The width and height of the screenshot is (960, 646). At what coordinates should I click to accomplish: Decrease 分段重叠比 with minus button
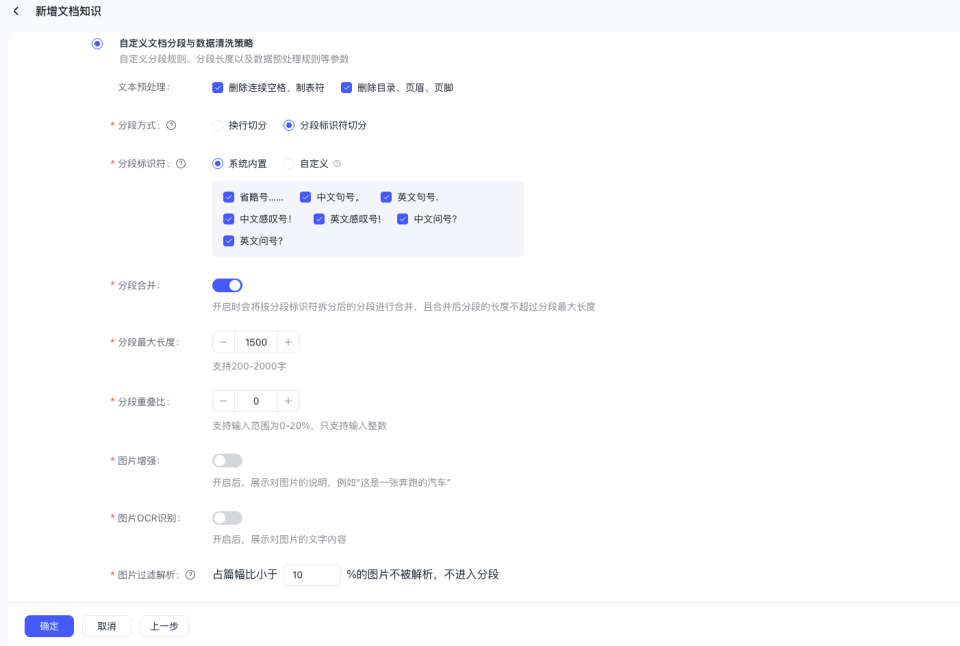coord(223,401)
